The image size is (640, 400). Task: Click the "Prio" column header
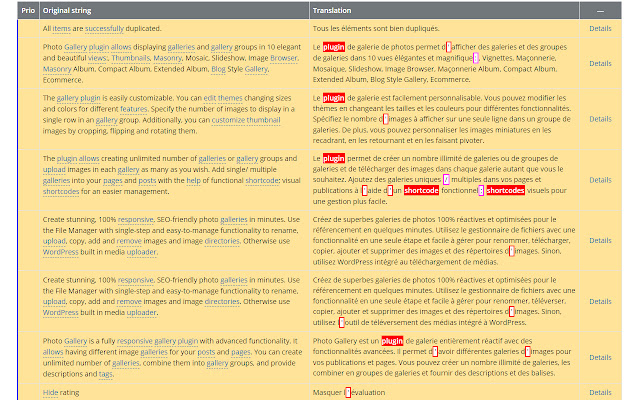tap(28, 11)
